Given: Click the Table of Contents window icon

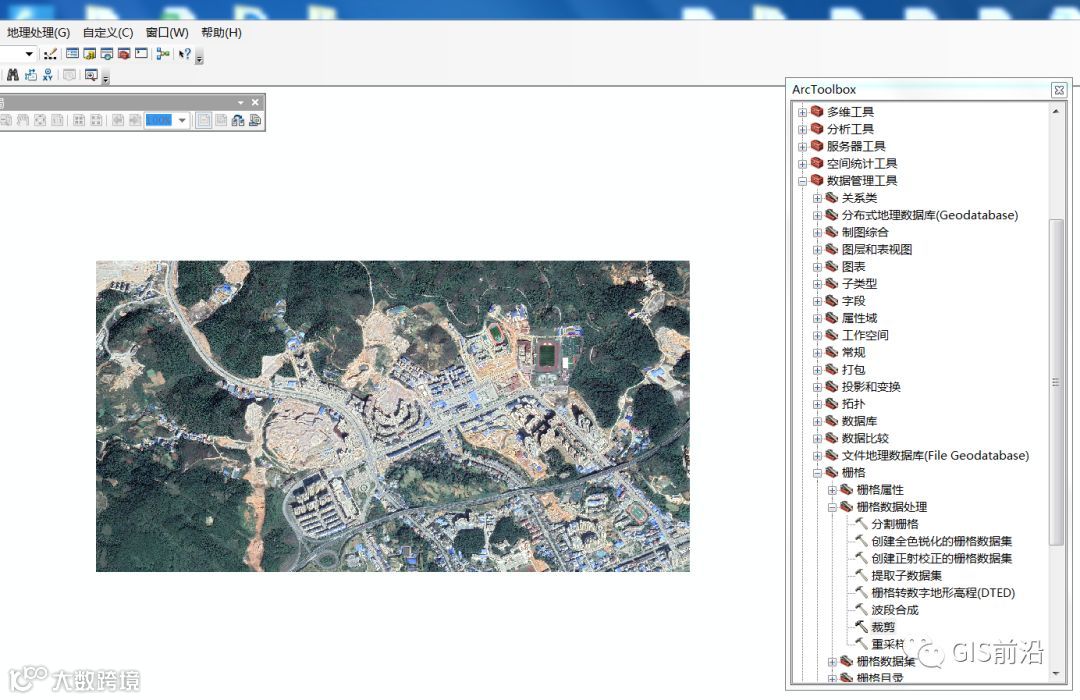Looking at the screenshot, I should [72, 53].
